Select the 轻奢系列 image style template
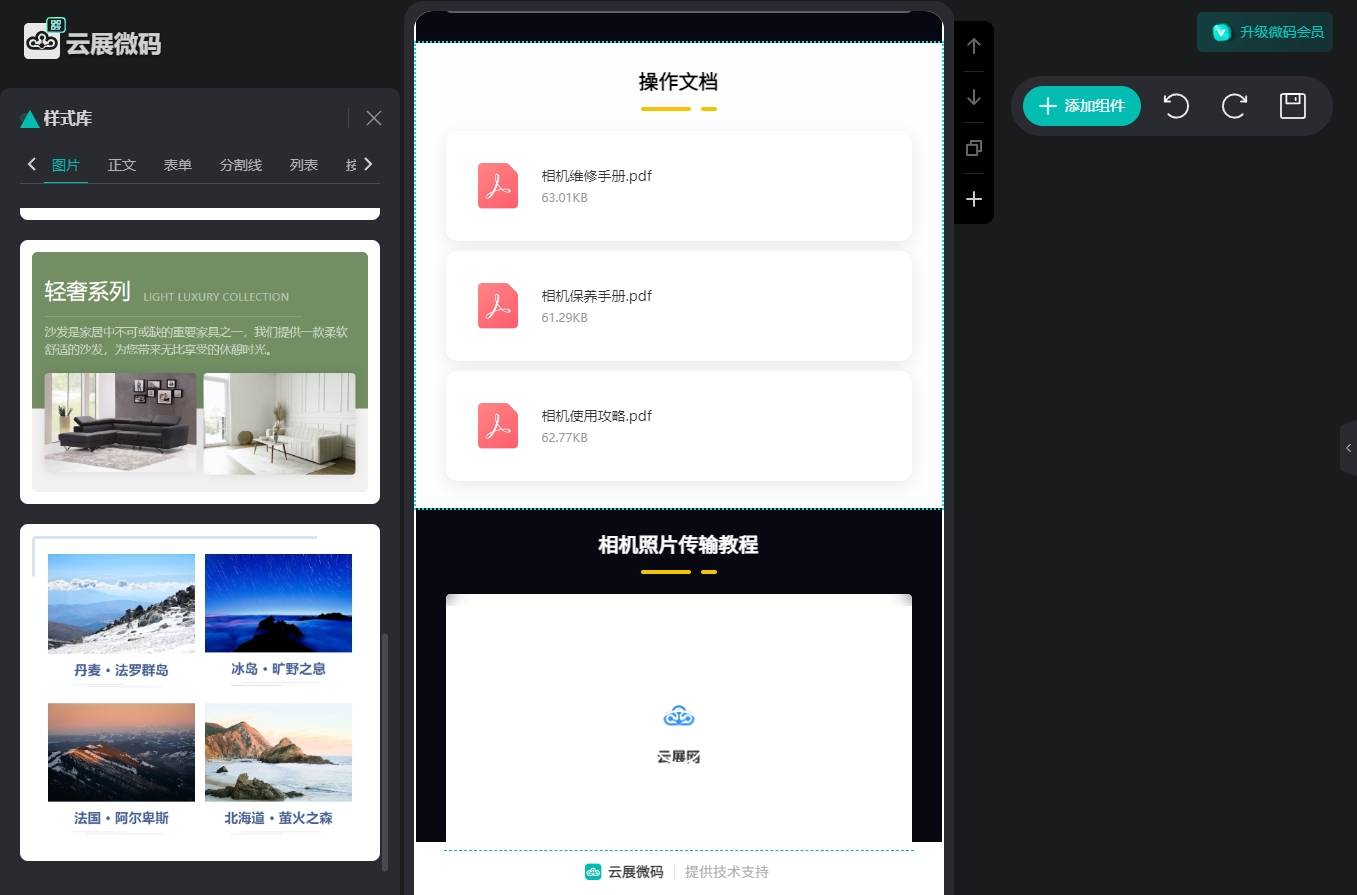The width and height of the screenshot is (1357, 895). pos(200,371)
